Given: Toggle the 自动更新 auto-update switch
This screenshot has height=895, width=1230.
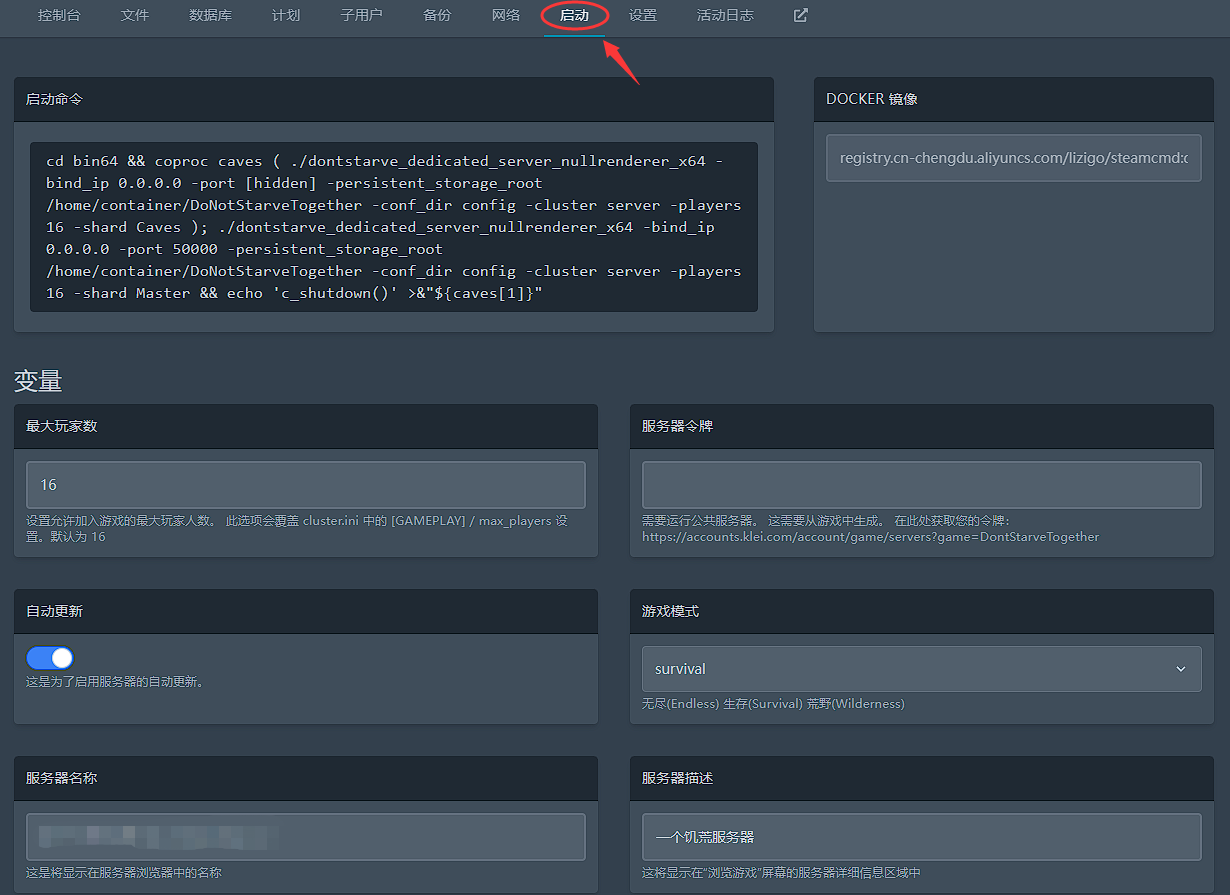Looking at the screenshot, I should coord(50,657).
